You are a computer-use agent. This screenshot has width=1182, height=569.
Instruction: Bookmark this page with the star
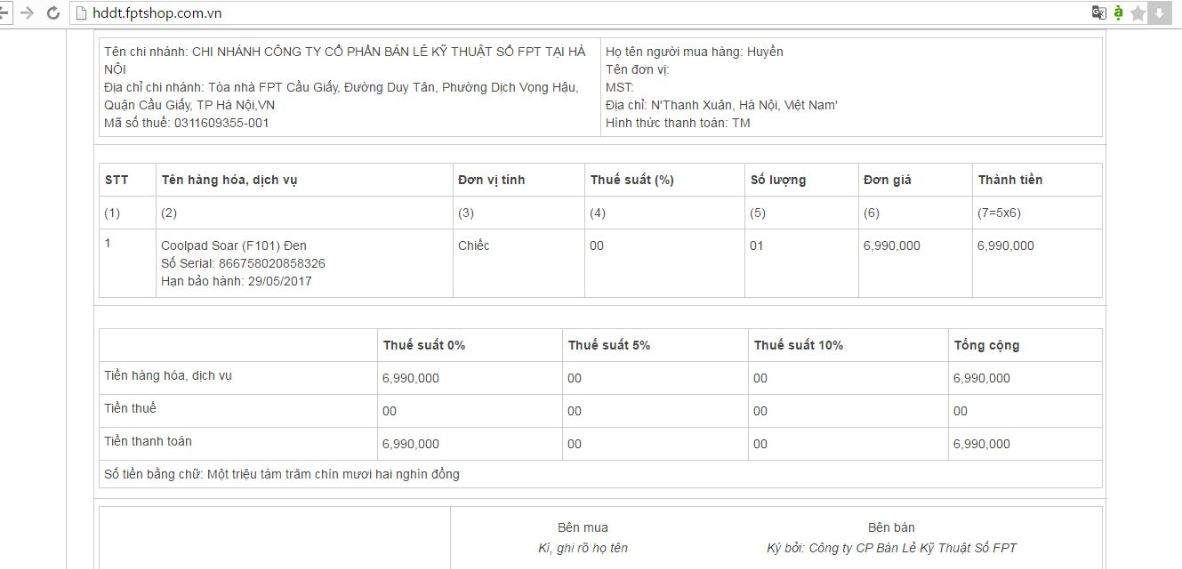click(1142, 13)
